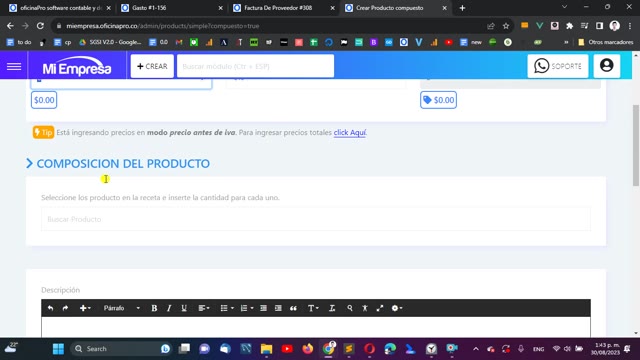Go back to previous page
640x360 pixels.
click(x=10, y=26)
